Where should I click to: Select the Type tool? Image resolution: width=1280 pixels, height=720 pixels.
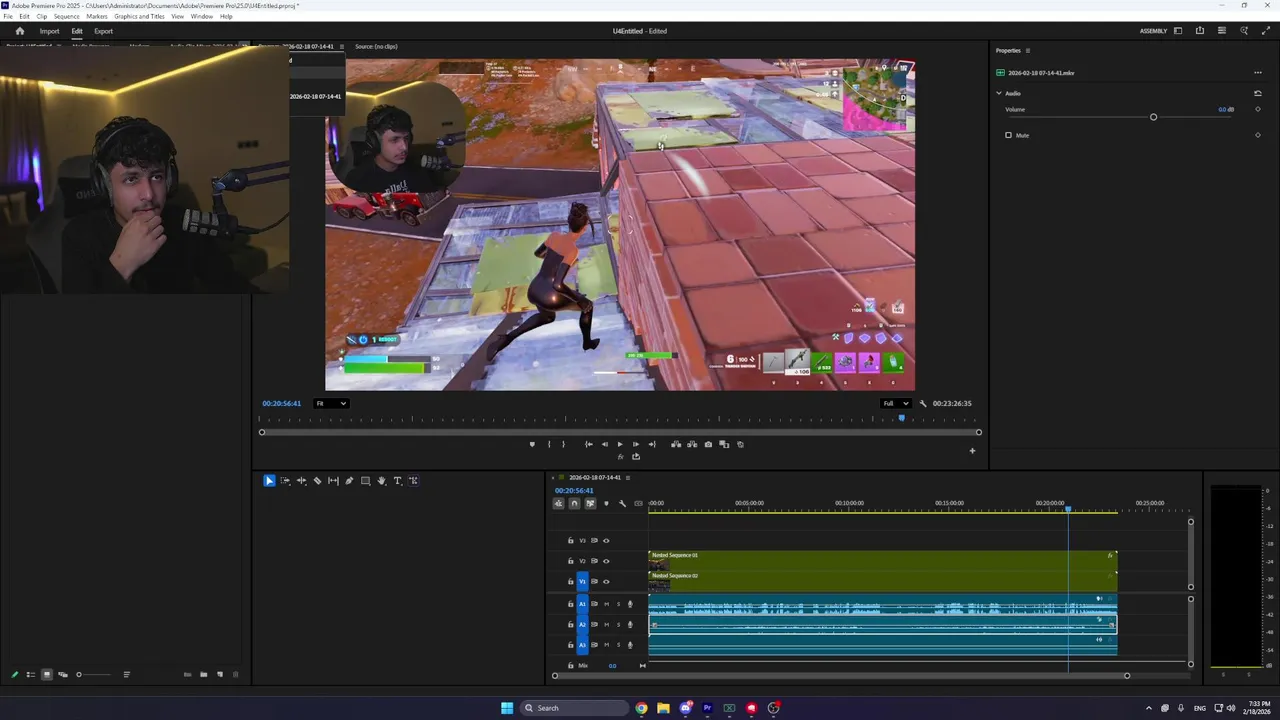pos(397,481)
